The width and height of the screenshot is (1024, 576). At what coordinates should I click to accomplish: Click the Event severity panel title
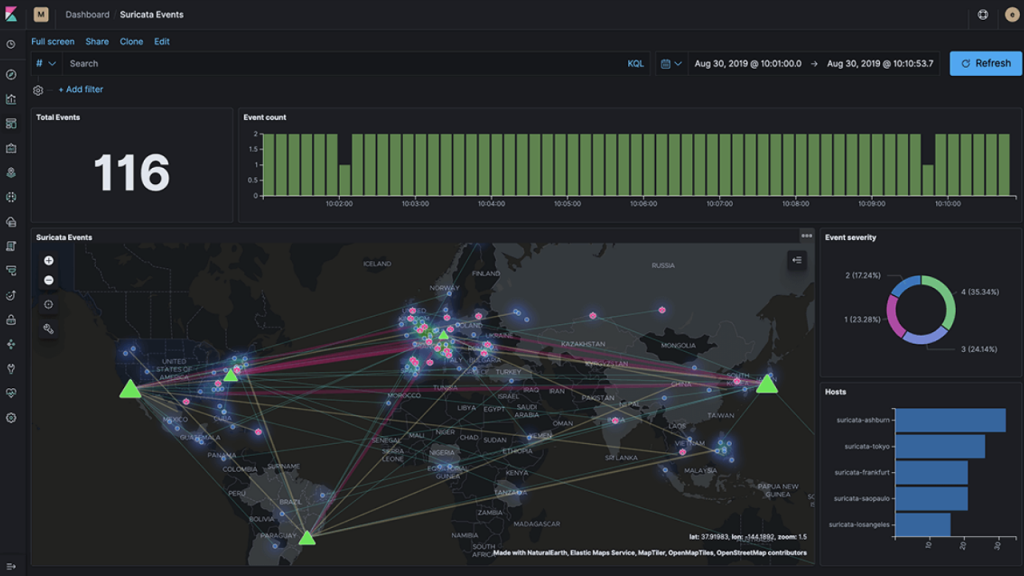point(850,238)
